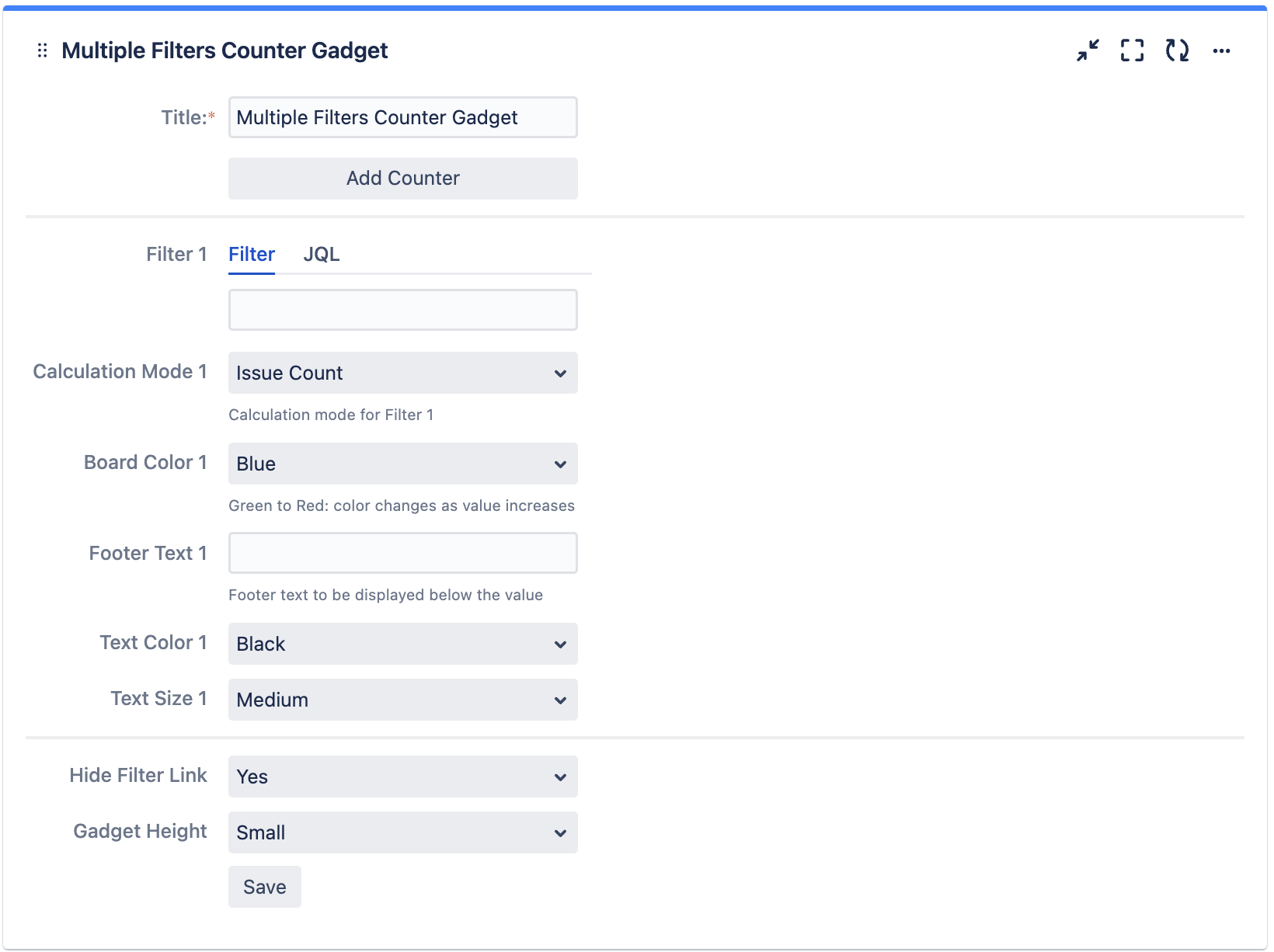Expand the gadget to fullscreen

1132,50
